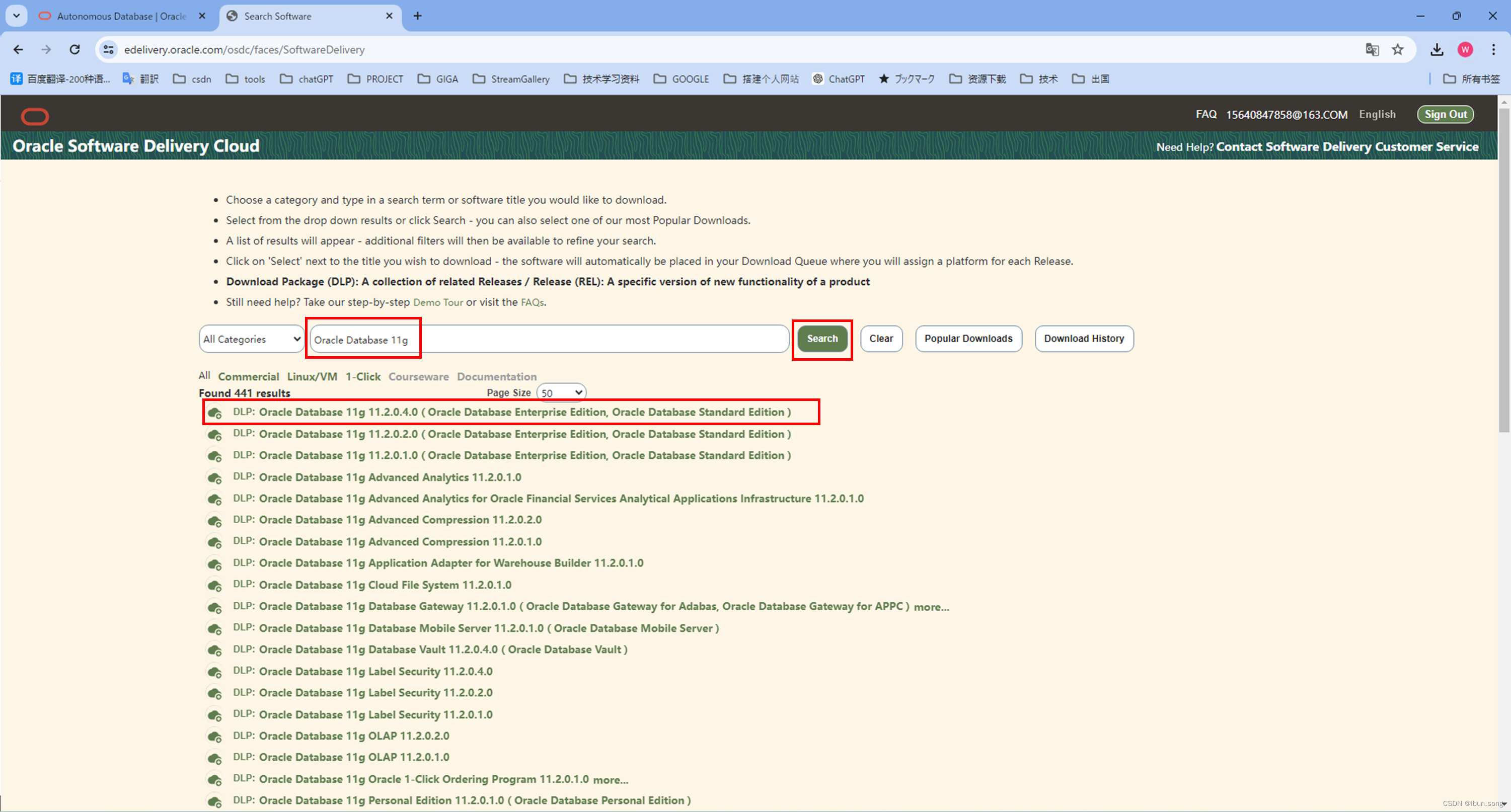Click download icon for Database Mobile Server row
The image size is (1511, 812).
[x=215, y=629]
